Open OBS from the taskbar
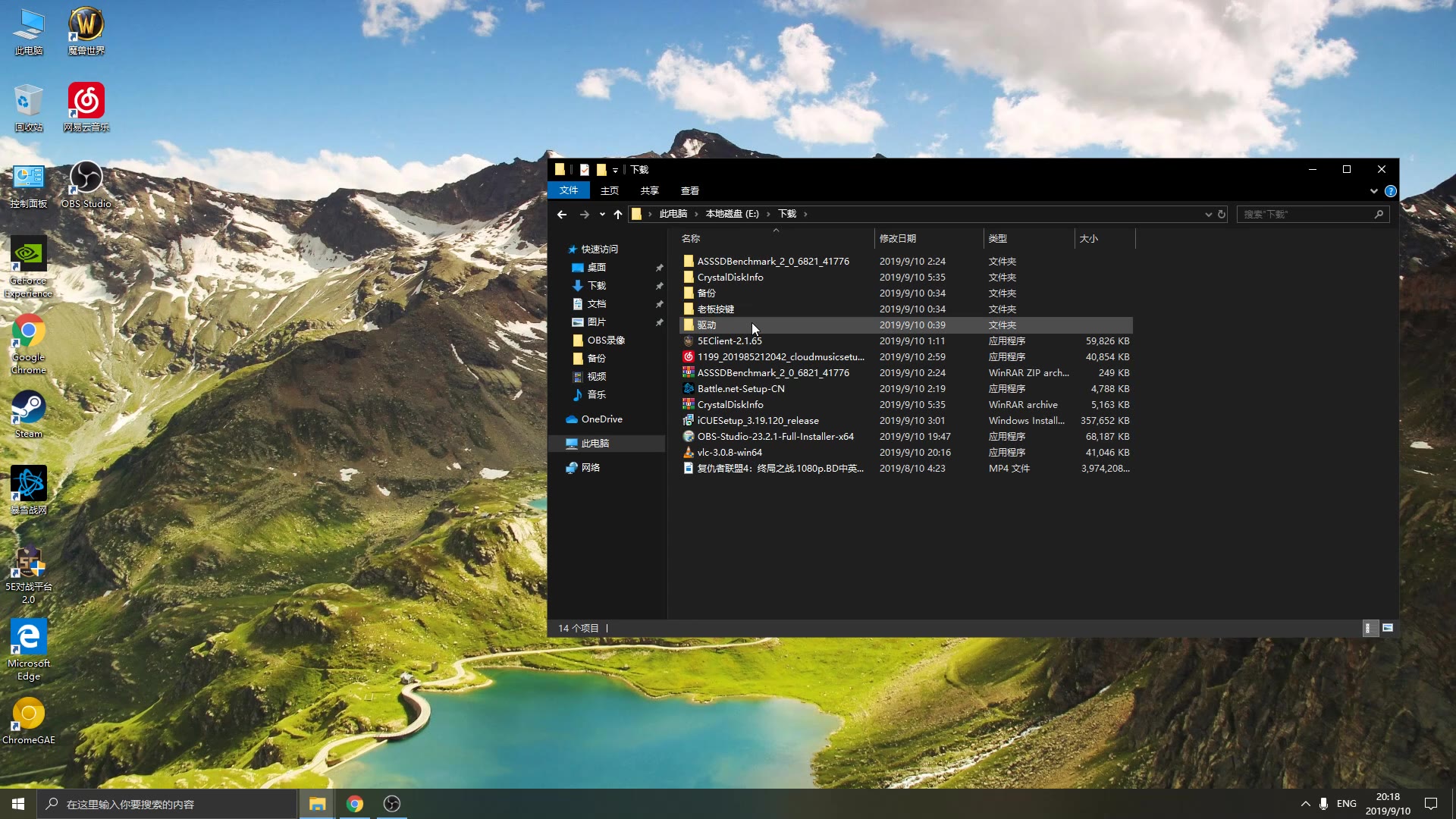The image size is (1456, 819). [392, 804]
